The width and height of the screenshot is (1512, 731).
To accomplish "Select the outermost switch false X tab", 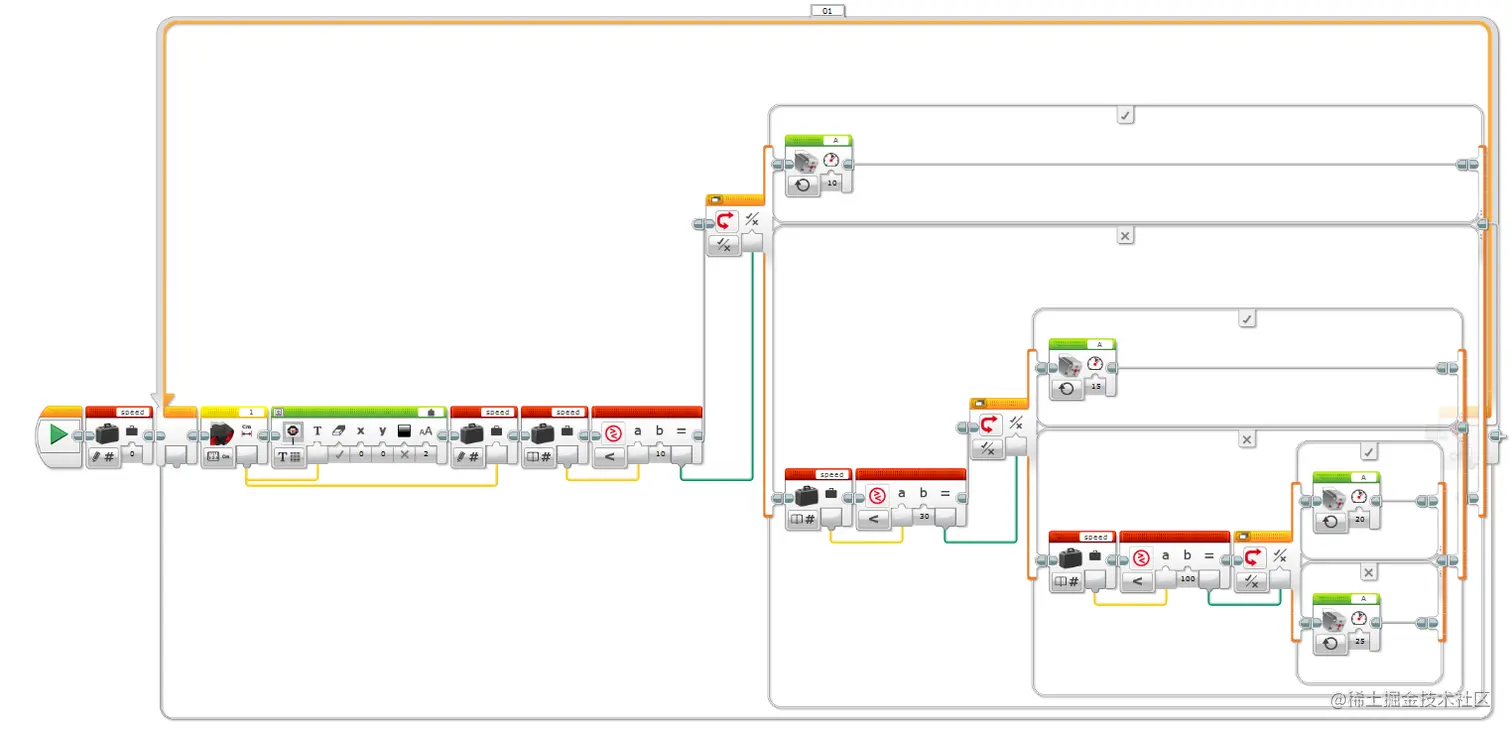I will 1125,236.
